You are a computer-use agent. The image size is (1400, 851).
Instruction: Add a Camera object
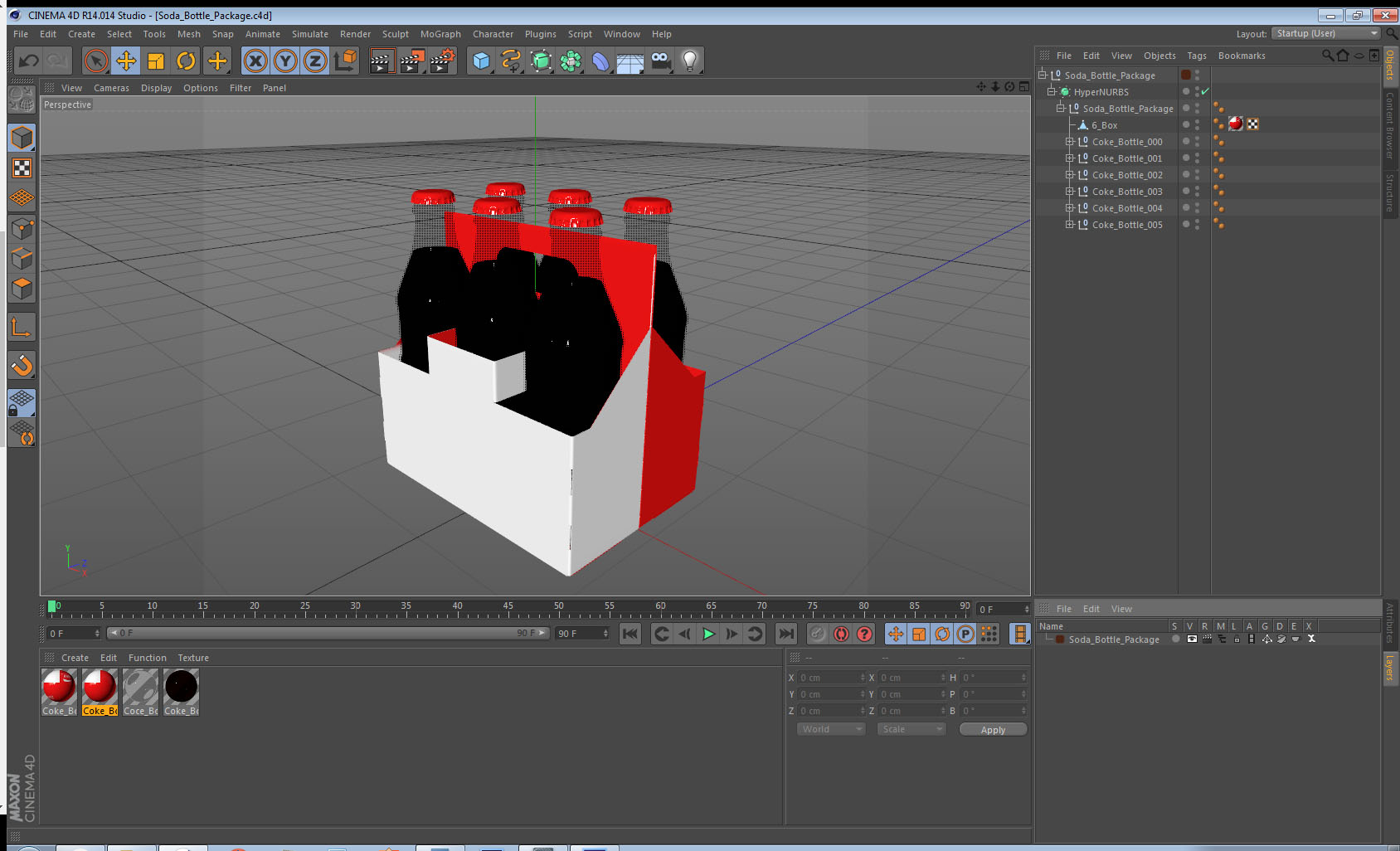[660, 61]
